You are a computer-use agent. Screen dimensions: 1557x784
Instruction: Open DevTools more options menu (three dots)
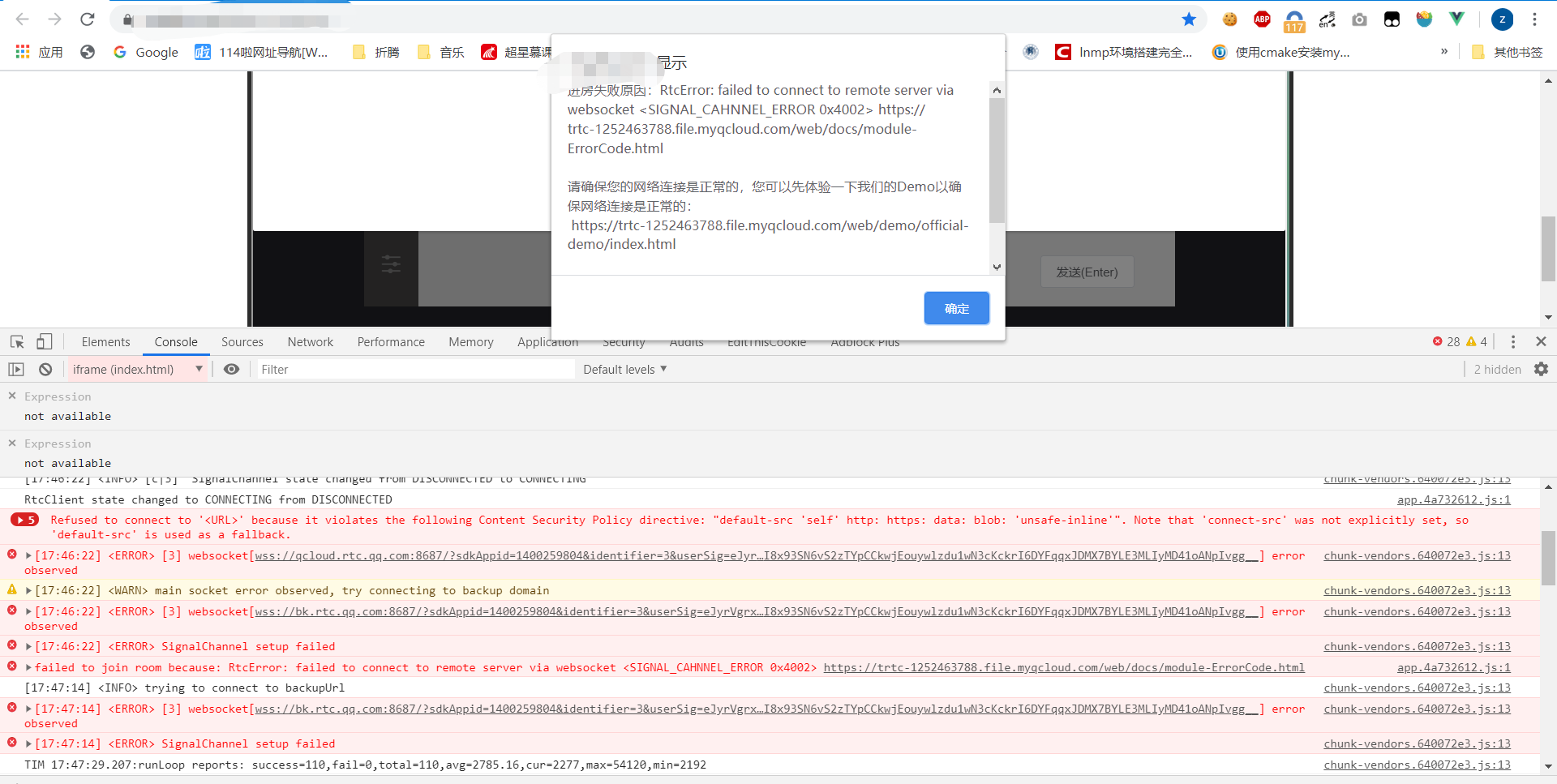coord(1512,341)
